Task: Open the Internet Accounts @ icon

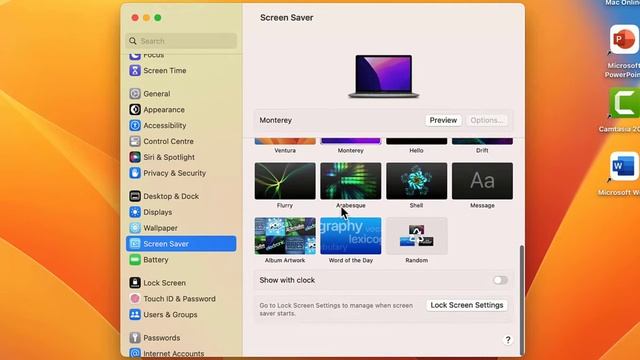Action: [x=135, y=353]
